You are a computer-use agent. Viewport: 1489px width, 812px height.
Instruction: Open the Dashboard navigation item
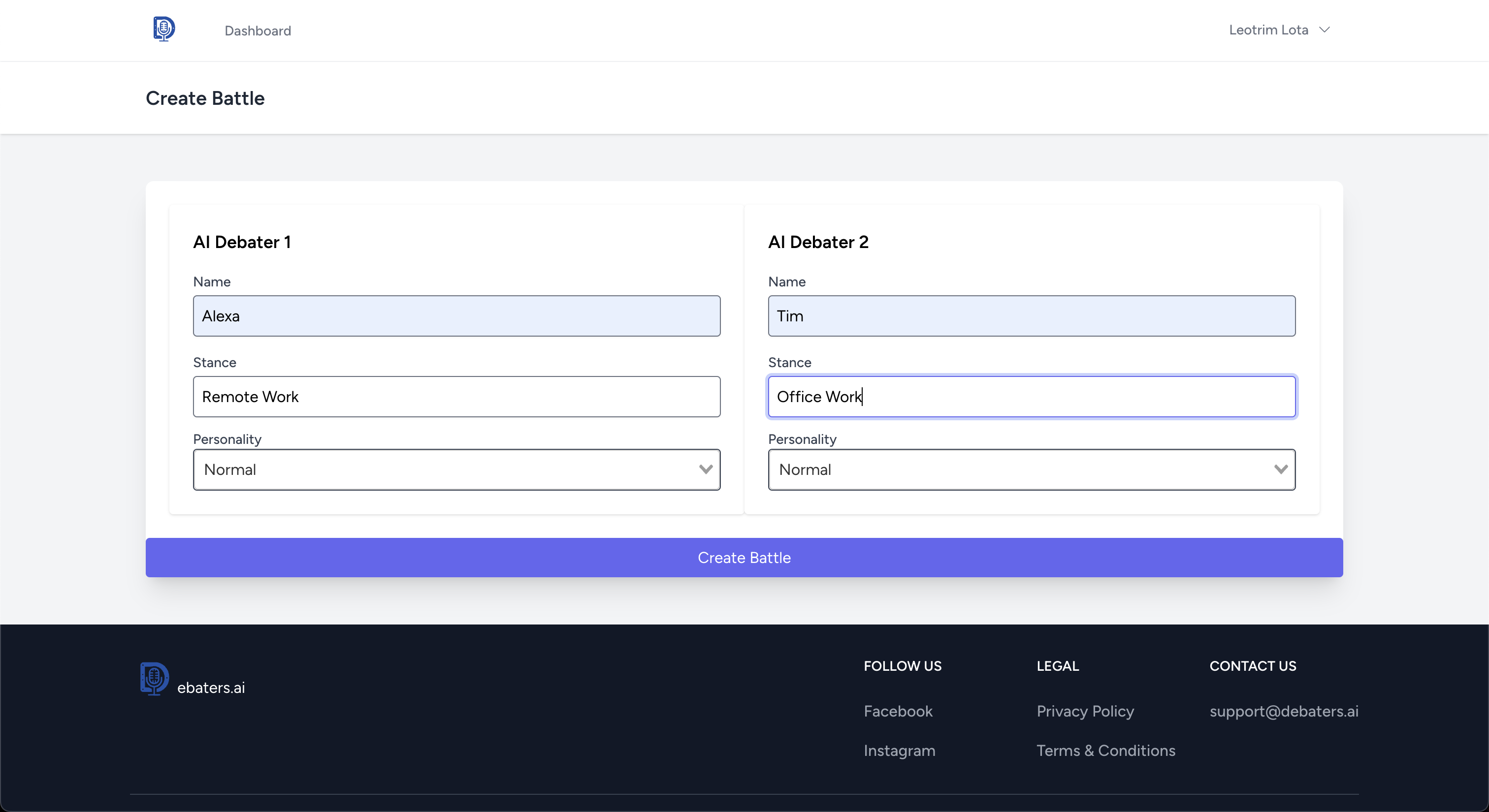[257, 31]
